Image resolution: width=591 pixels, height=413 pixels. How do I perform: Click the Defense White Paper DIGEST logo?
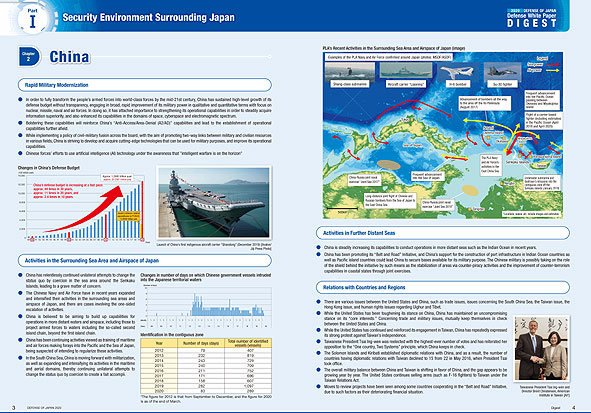click(x=531, y=18)
